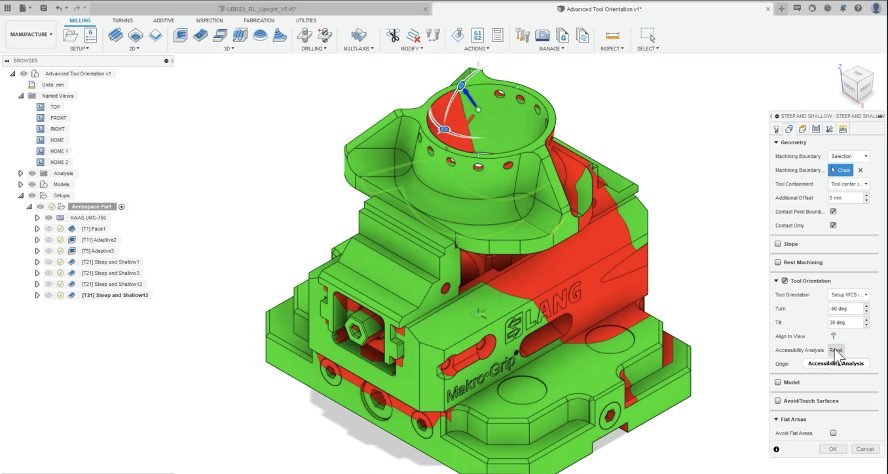Image resolution: width=888 pixels, height=474 pixels.
Task: Expand the Analysis tree node
Action: 21,173
